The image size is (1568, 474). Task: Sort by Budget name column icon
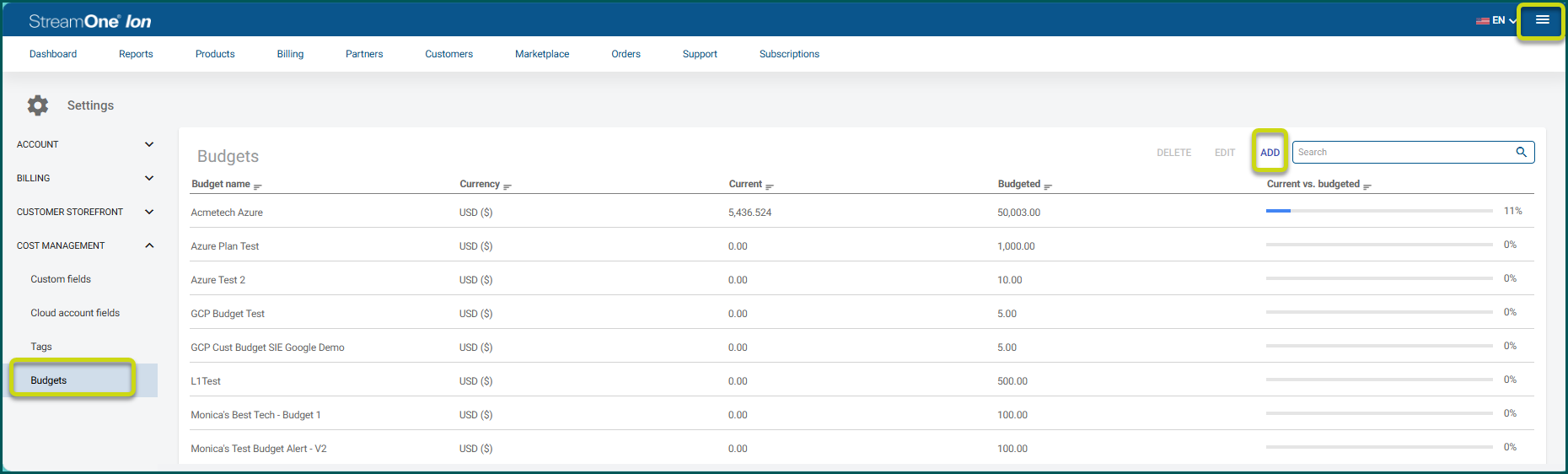258,186
